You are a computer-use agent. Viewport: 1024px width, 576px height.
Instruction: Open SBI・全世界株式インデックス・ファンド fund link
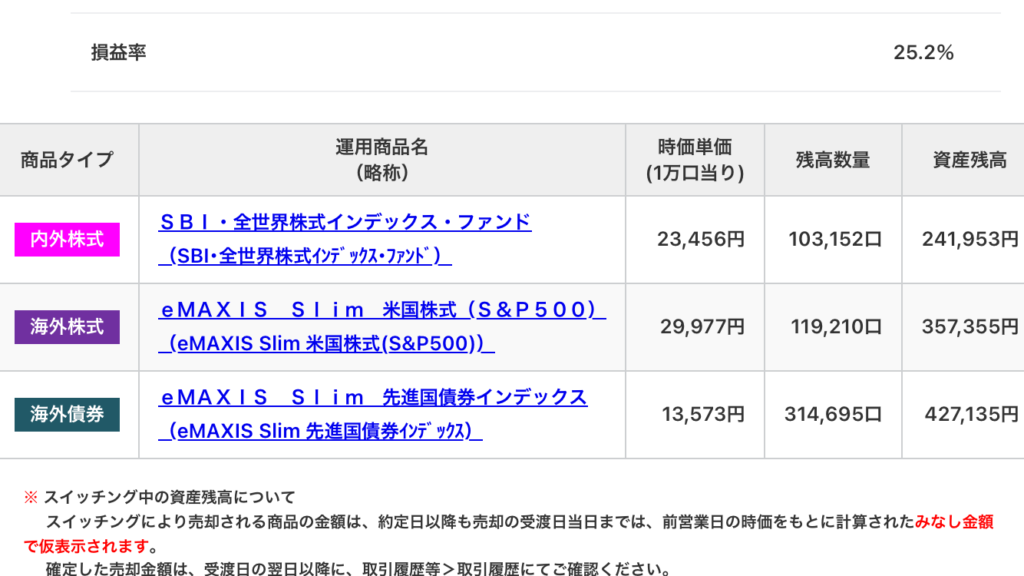(345, 222)
